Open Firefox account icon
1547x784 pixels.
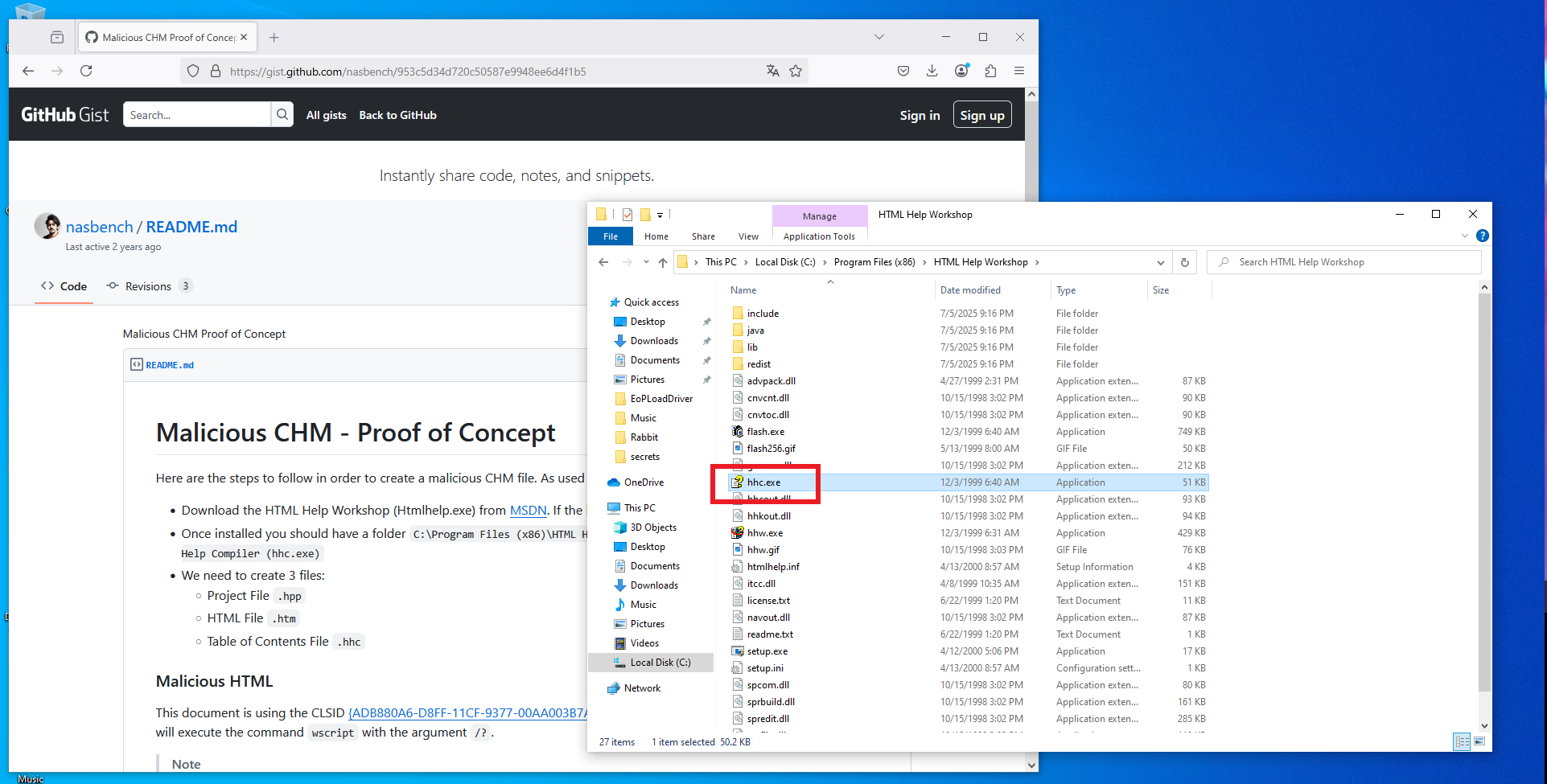tap(961, 71)
